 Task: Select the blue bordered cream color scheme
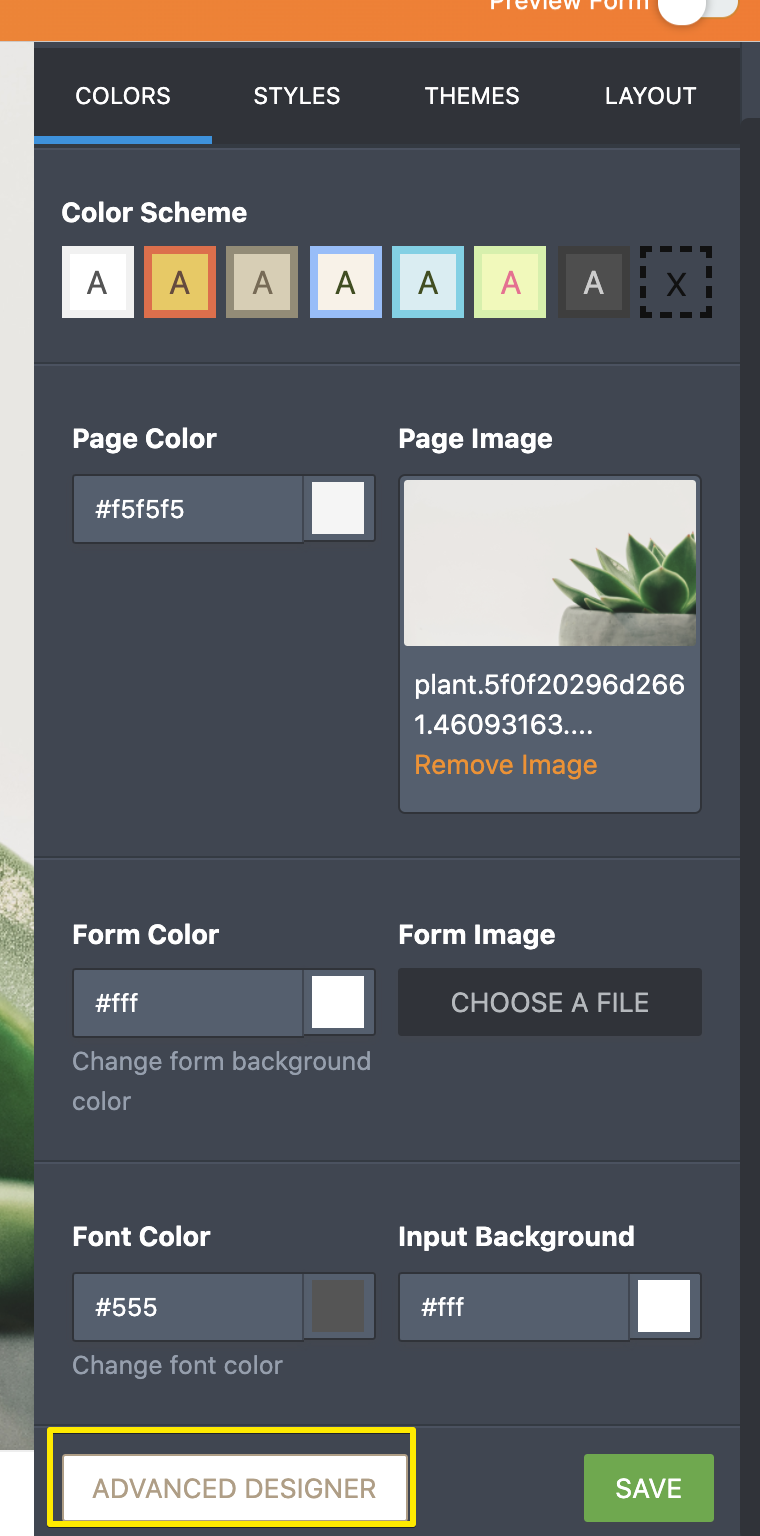point(345,283)
